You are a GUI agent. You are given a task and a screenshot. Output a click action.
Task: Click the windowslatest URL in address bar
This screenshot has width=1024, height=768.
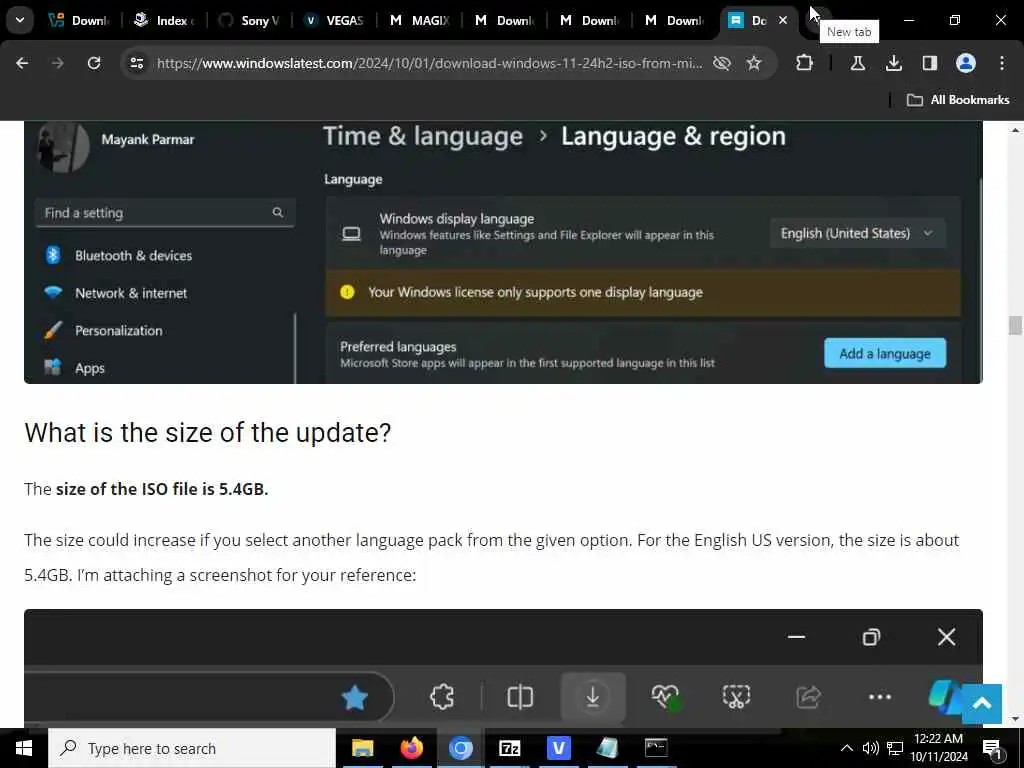coord(430,63)
